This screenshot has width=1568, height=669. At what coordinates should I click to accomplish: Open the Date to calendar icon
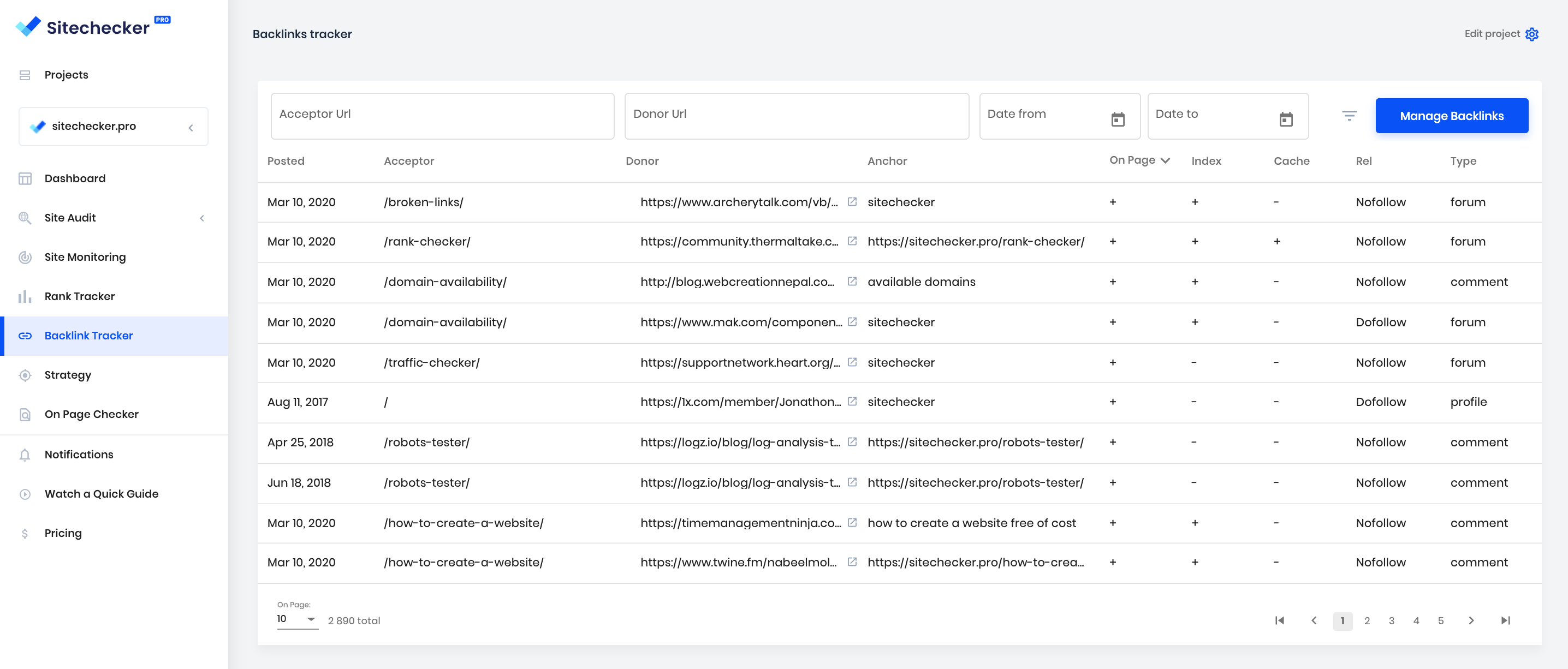(x=1286, y=119)
